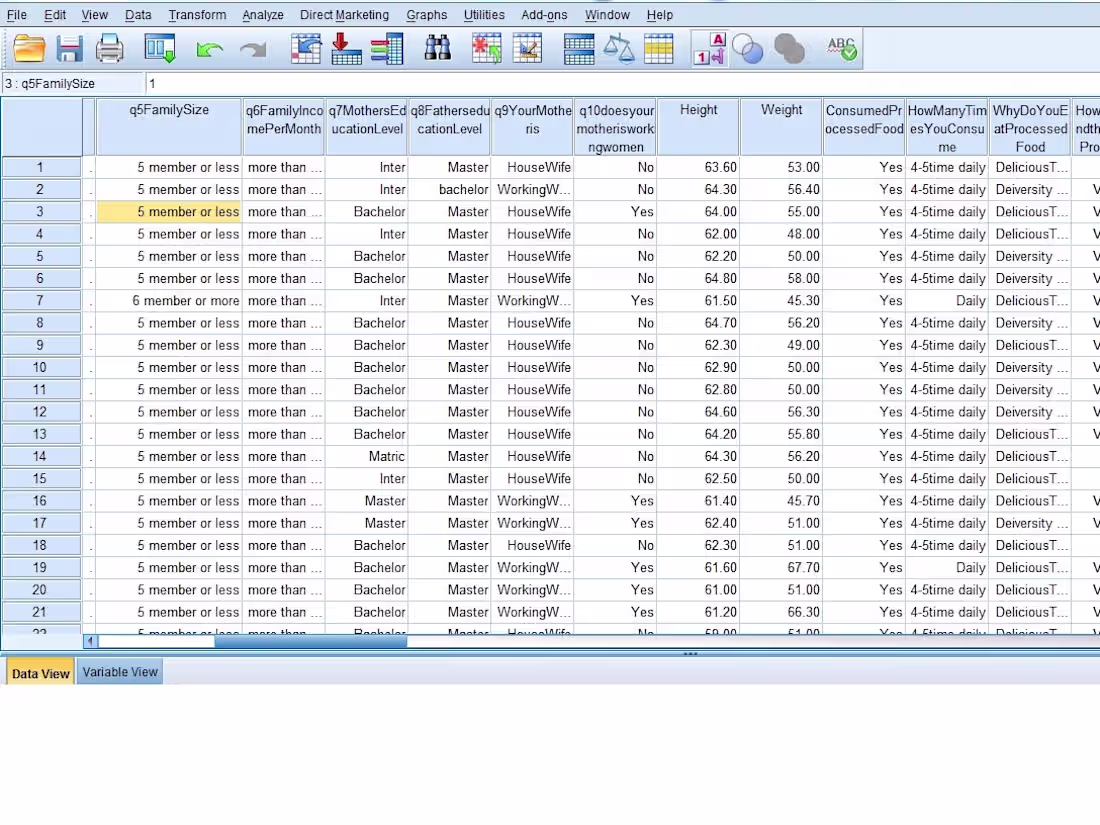
Task: Toggle Split File mode from the toolbar
Action: [579, 48]
